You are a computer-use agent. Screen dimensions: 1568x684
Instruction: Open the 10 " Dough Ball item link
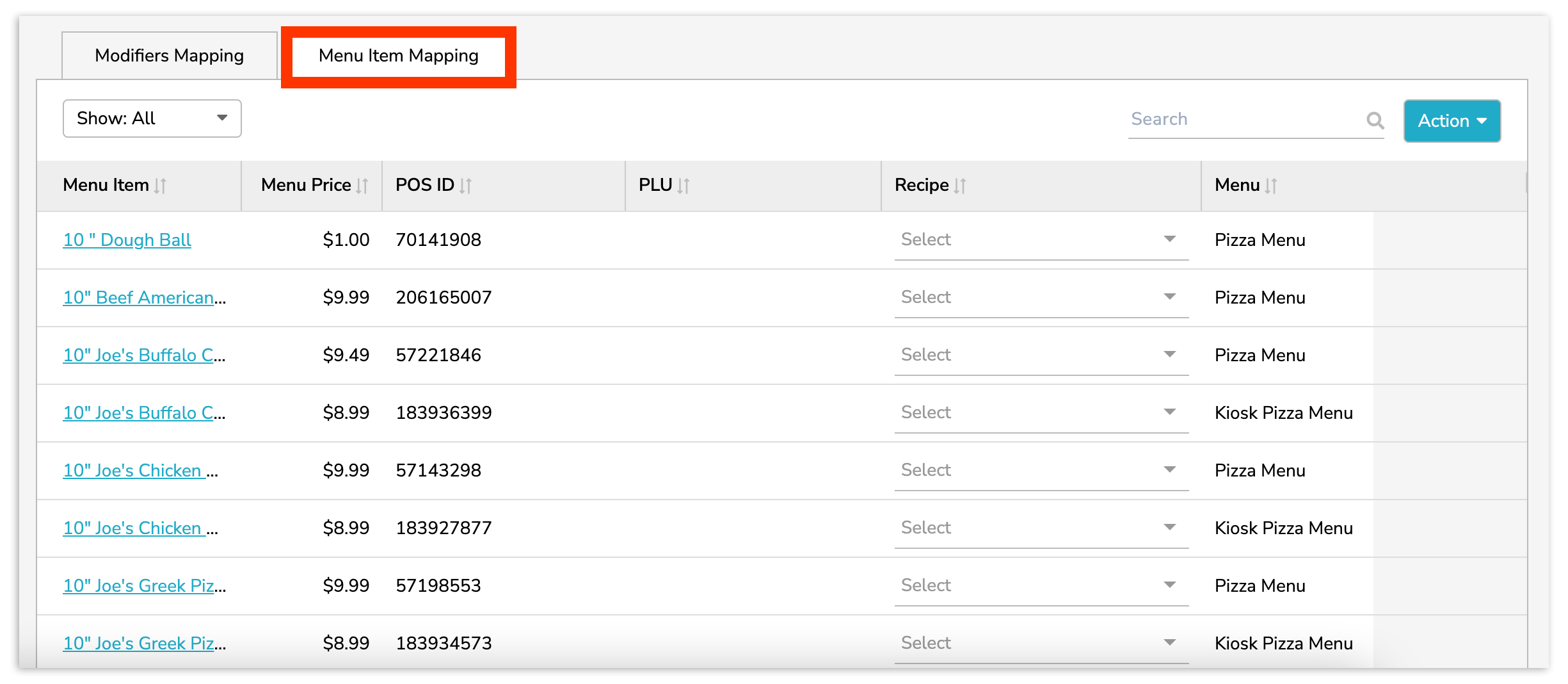tap(126, 240)
